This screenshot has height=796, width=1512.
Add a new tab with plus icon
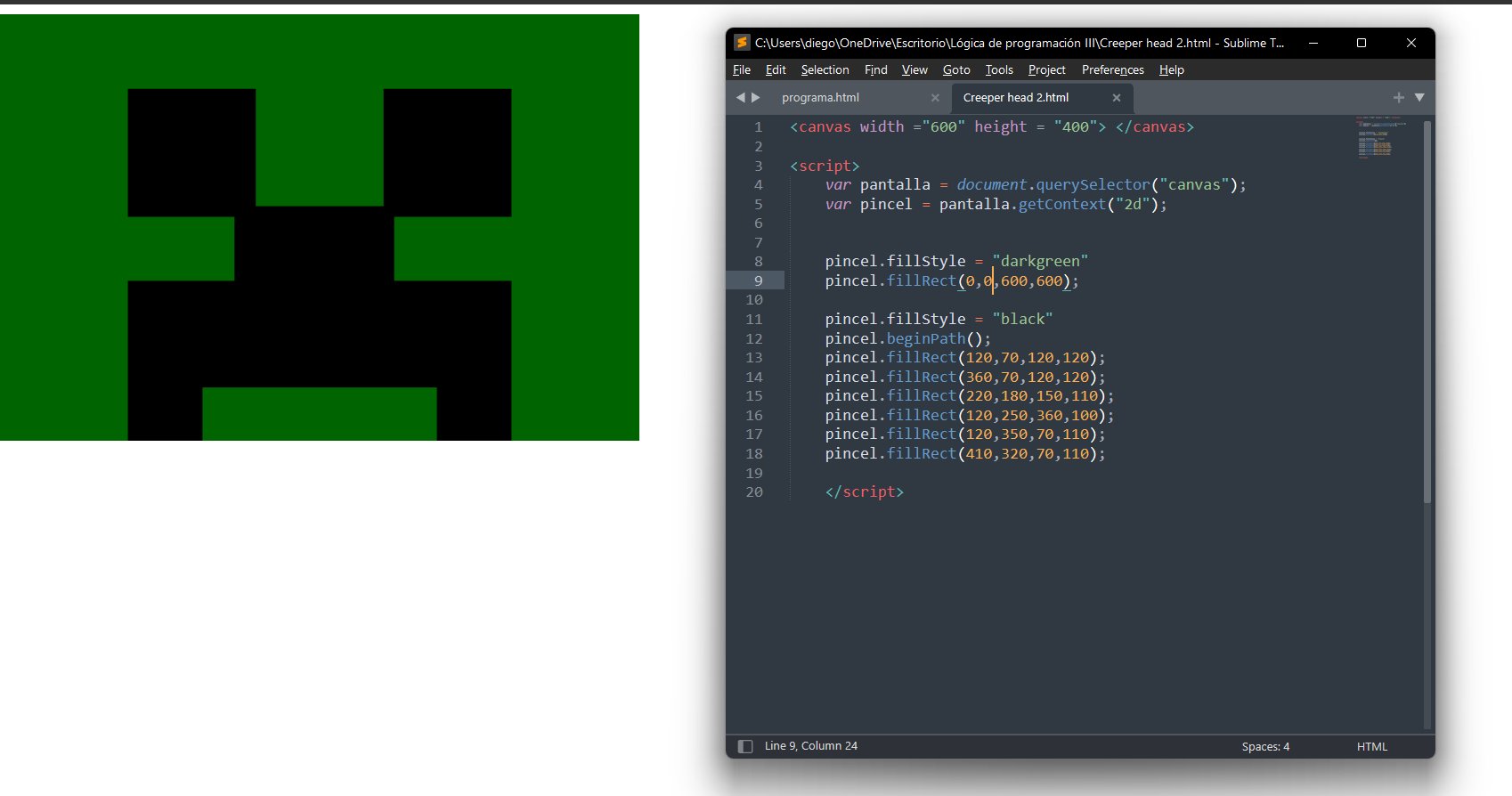[1398, 97]
